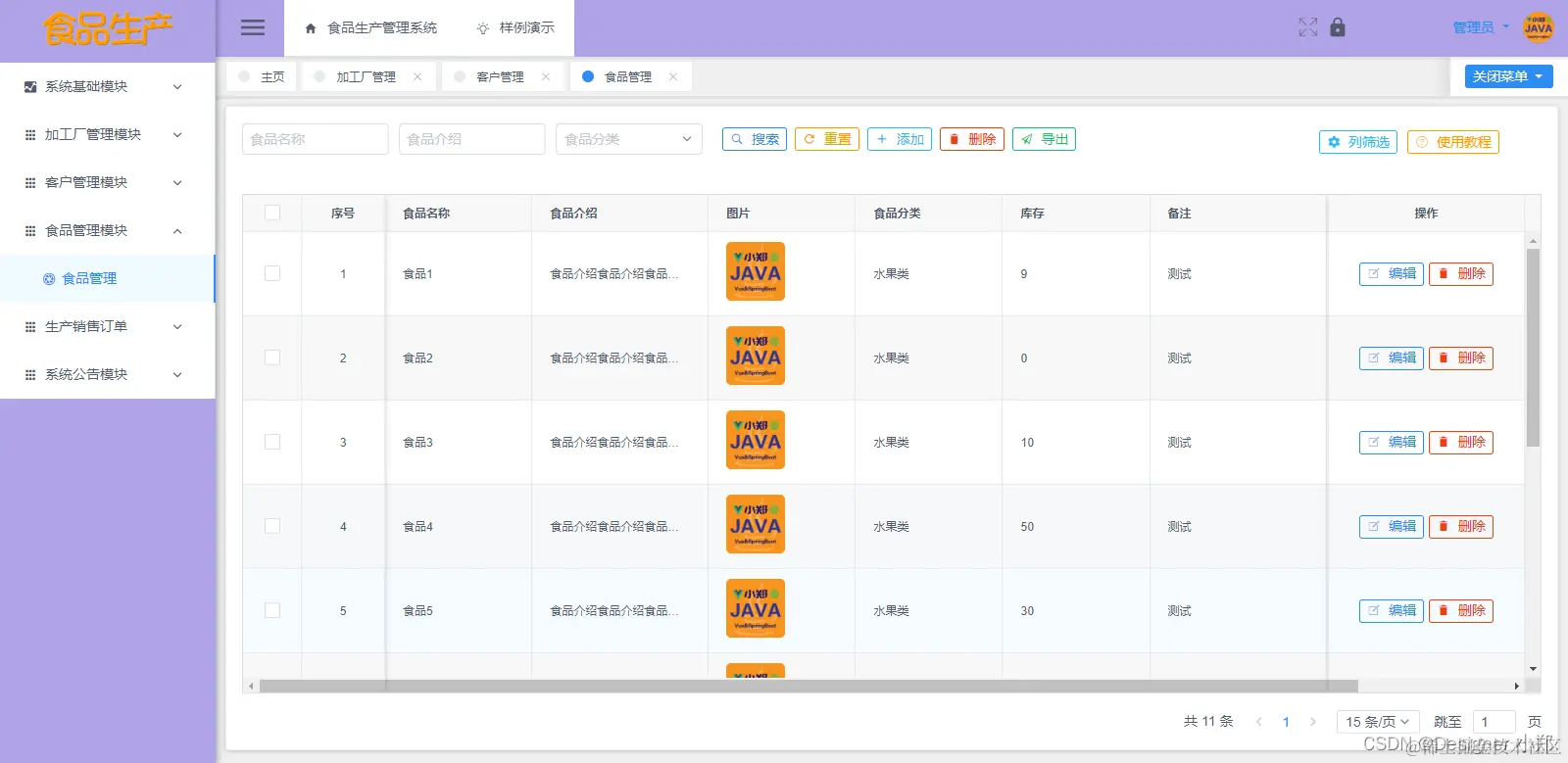Click the 添加 button
Viewport: 1568px width, 763px height.
900,139
